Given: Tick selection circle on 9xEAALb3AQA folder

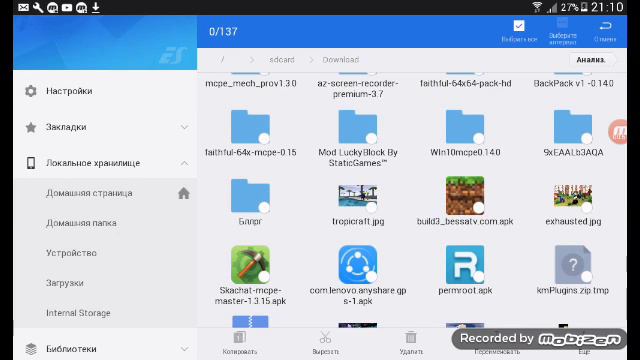Looking at the screenshot, I should [x=587, y=139].
